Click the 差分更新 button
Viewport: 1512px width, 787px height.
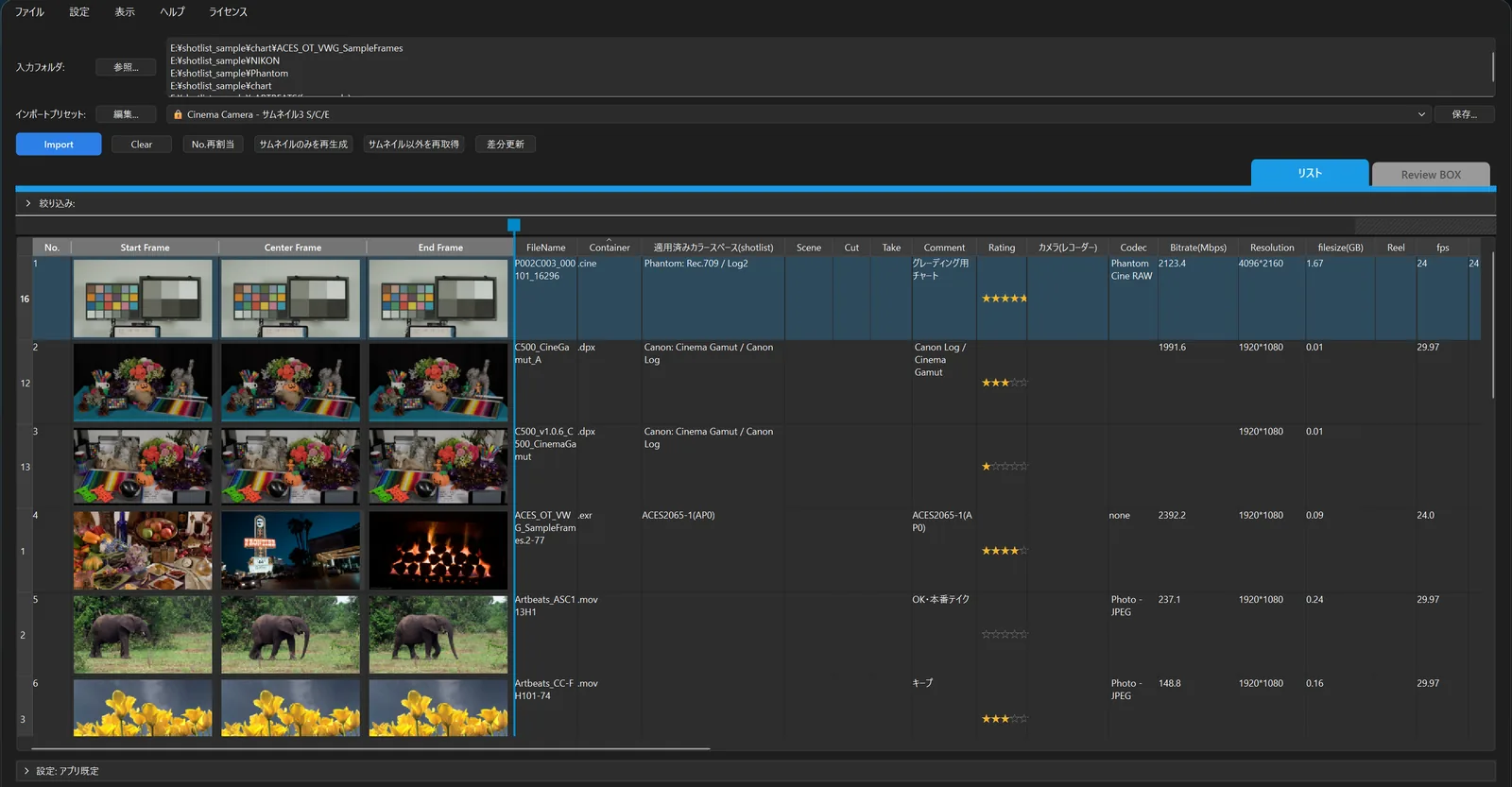(x=506, y=145)
